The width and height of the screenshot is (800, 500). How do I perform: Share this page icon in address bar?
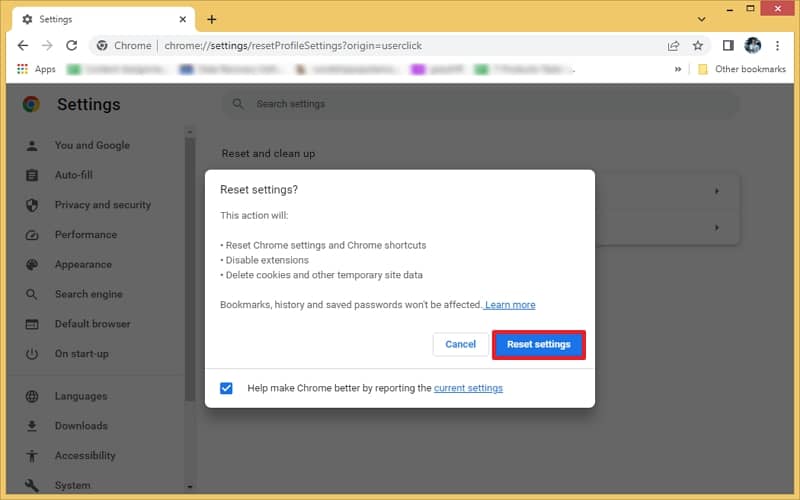coord(673,45)
